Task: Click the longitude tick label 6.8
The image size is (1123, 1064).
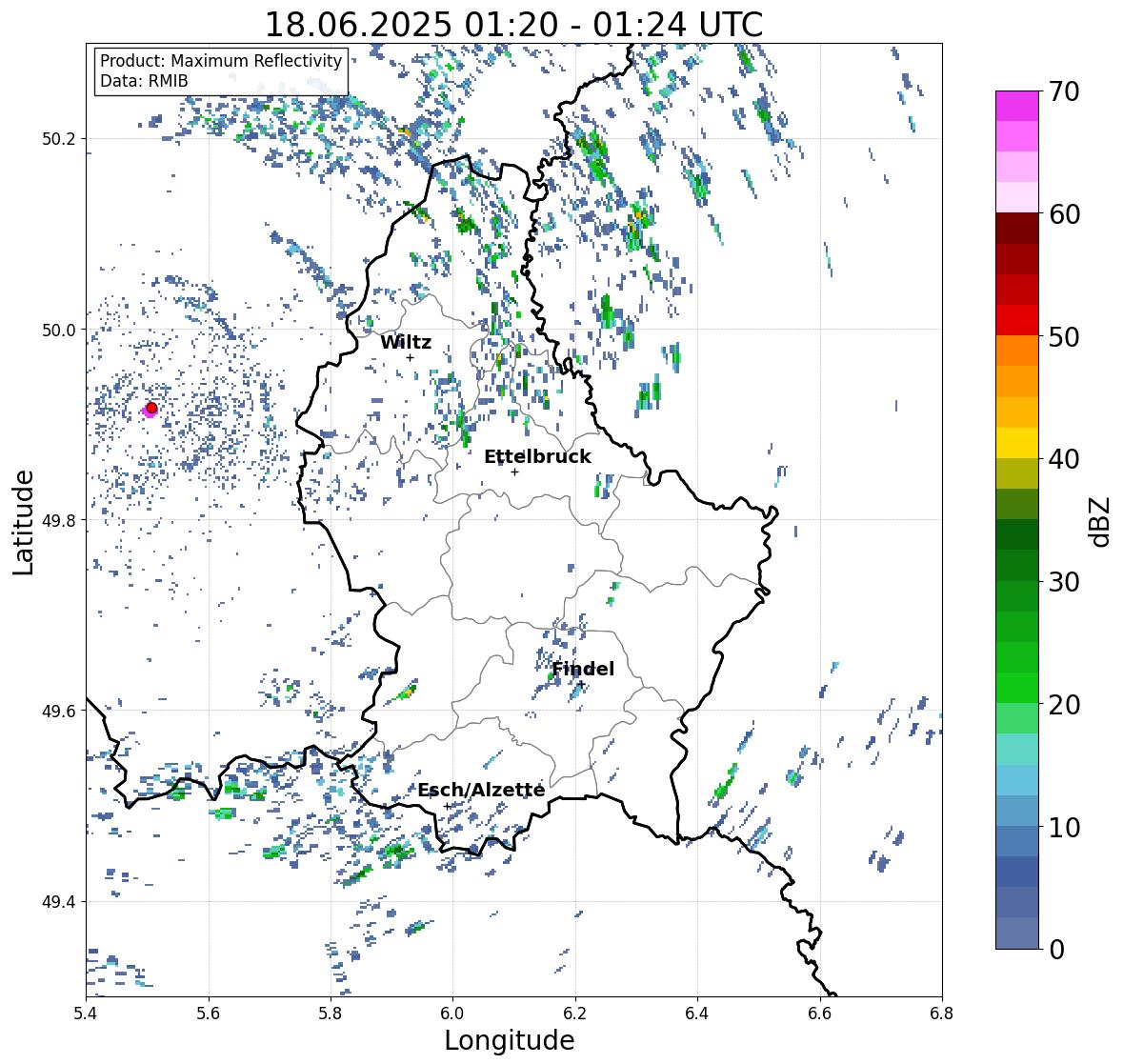Action: (x=942, y=1014)
